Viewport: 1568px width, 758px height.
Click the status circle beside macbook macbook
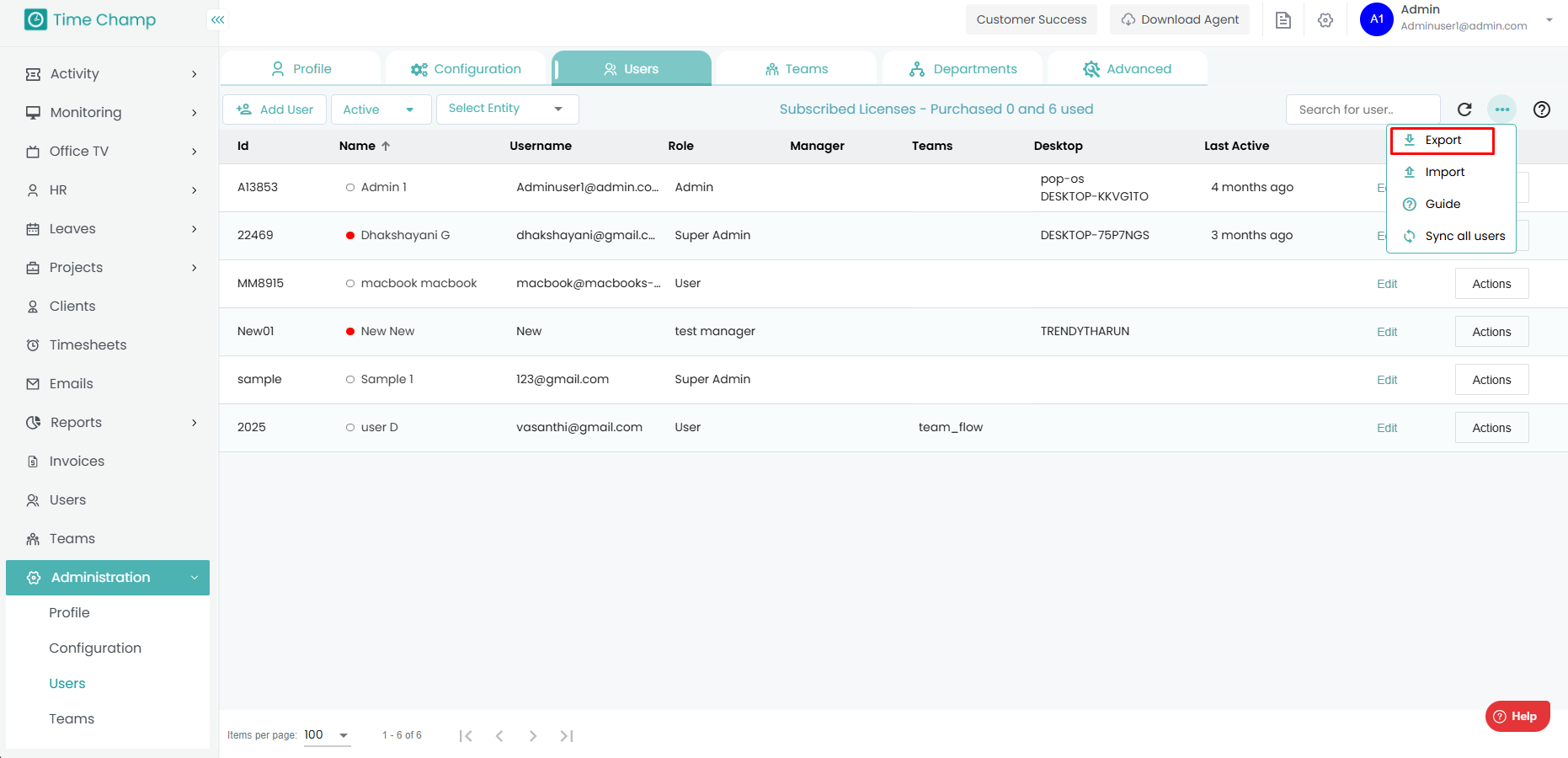point(350,284)
